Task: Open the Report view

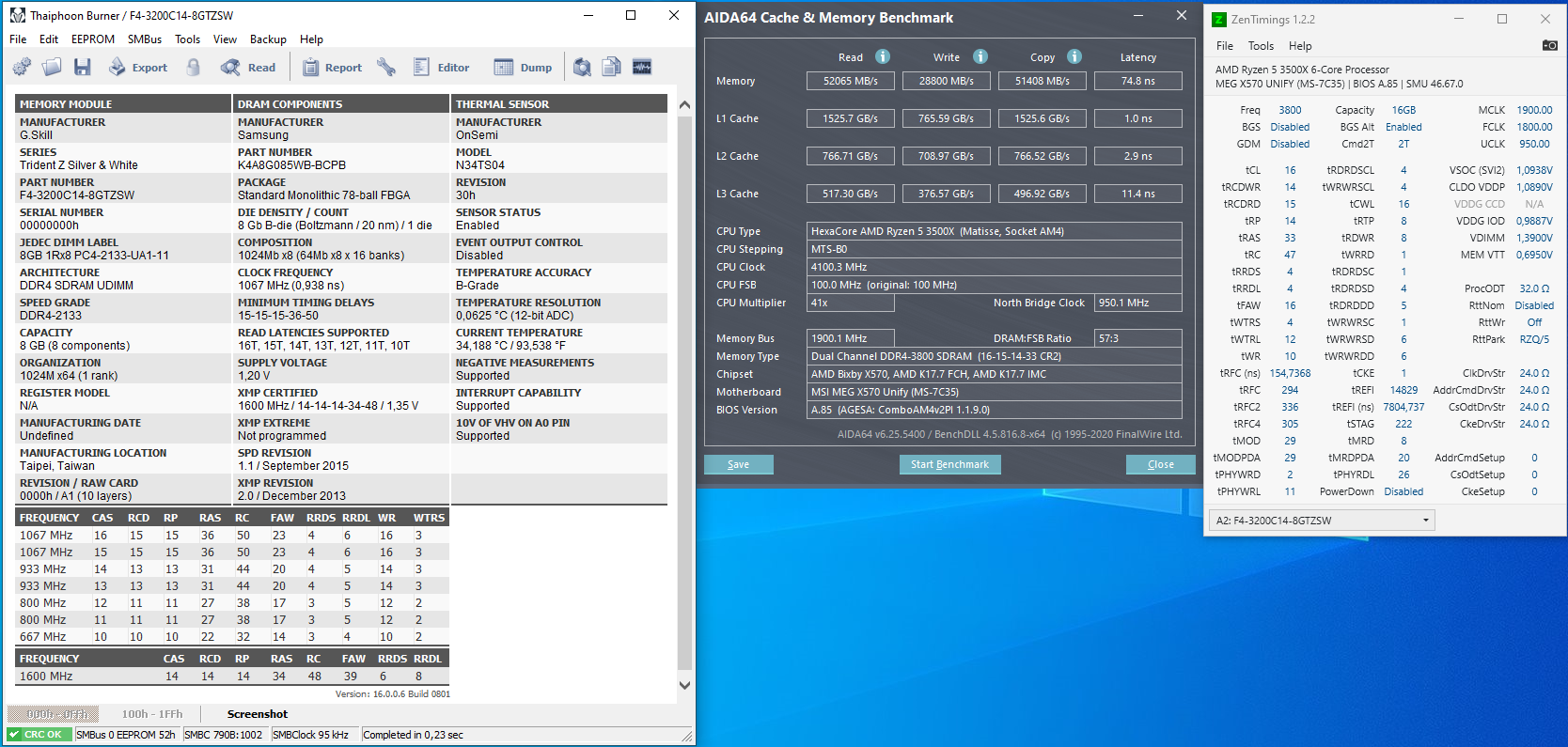Action: [x=332, y=67]
